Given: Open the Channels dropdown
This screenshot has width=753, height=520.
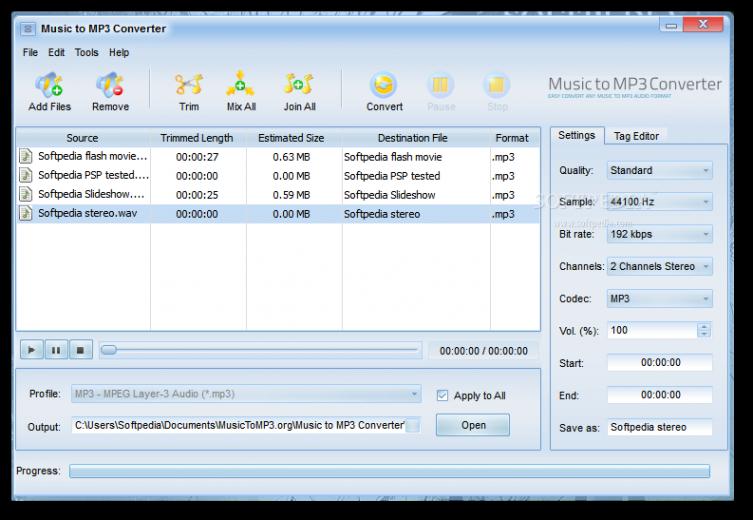Looking at the screenshot, I should click(x=659, y=267).
